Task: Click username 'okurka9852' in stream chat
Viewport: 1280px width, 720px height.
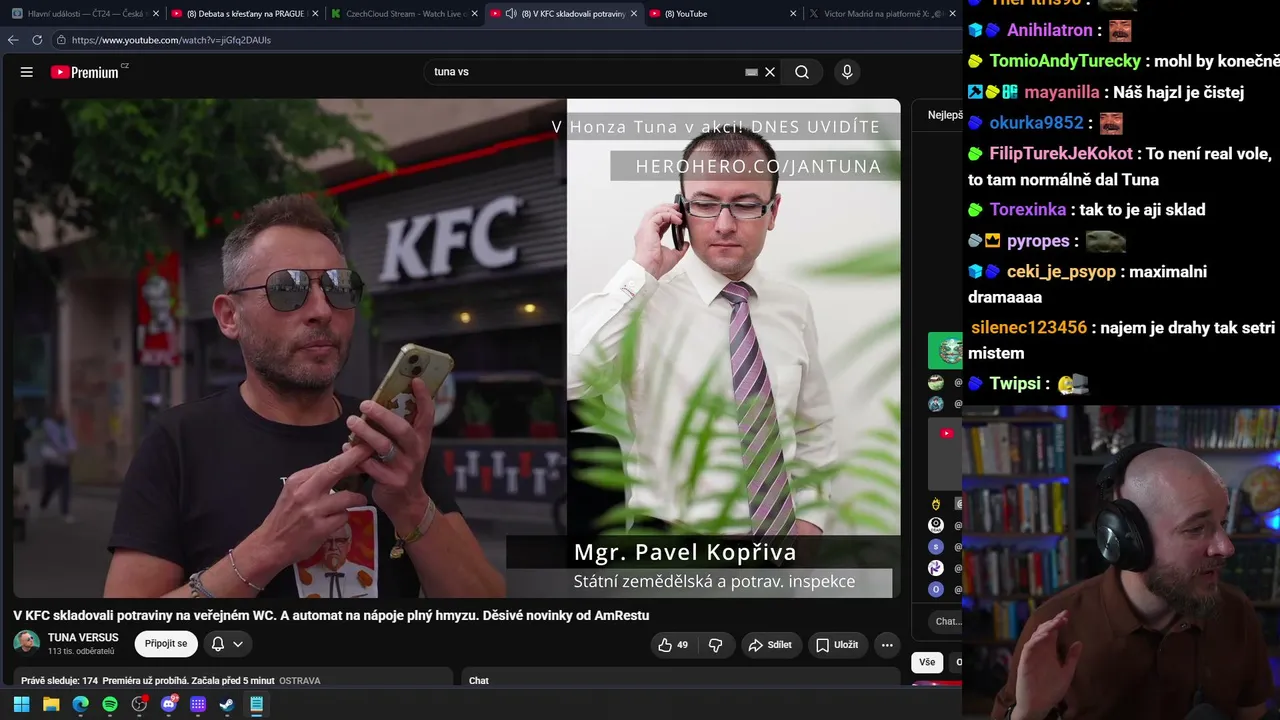Action: [x=1037, y=123]
